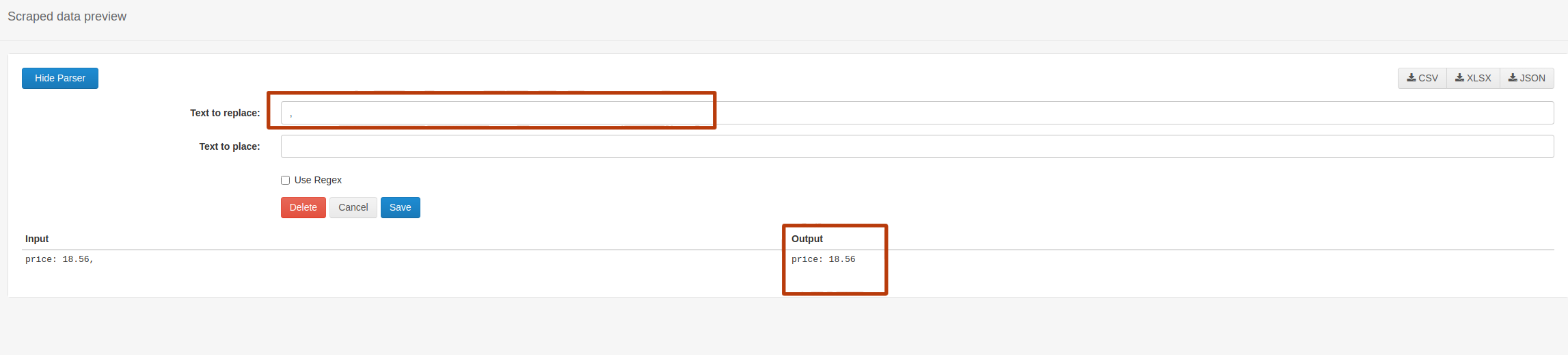
Task: Select the Output column header
Action: point(807,239)
